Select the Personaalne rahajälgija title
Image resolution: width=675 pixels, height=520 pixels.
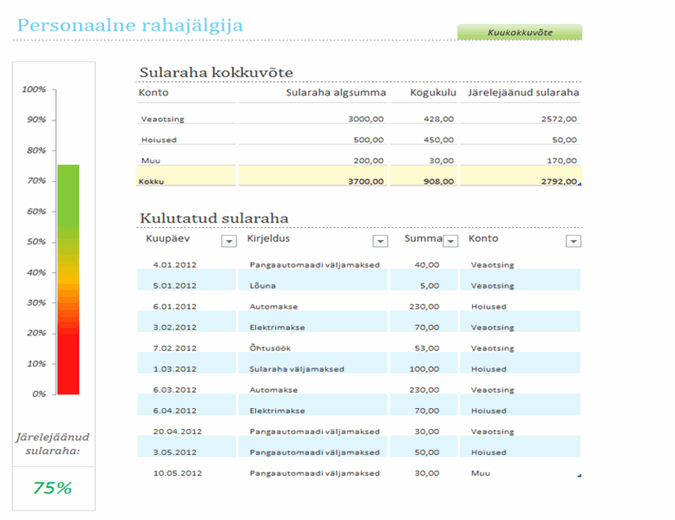point(130,25)
